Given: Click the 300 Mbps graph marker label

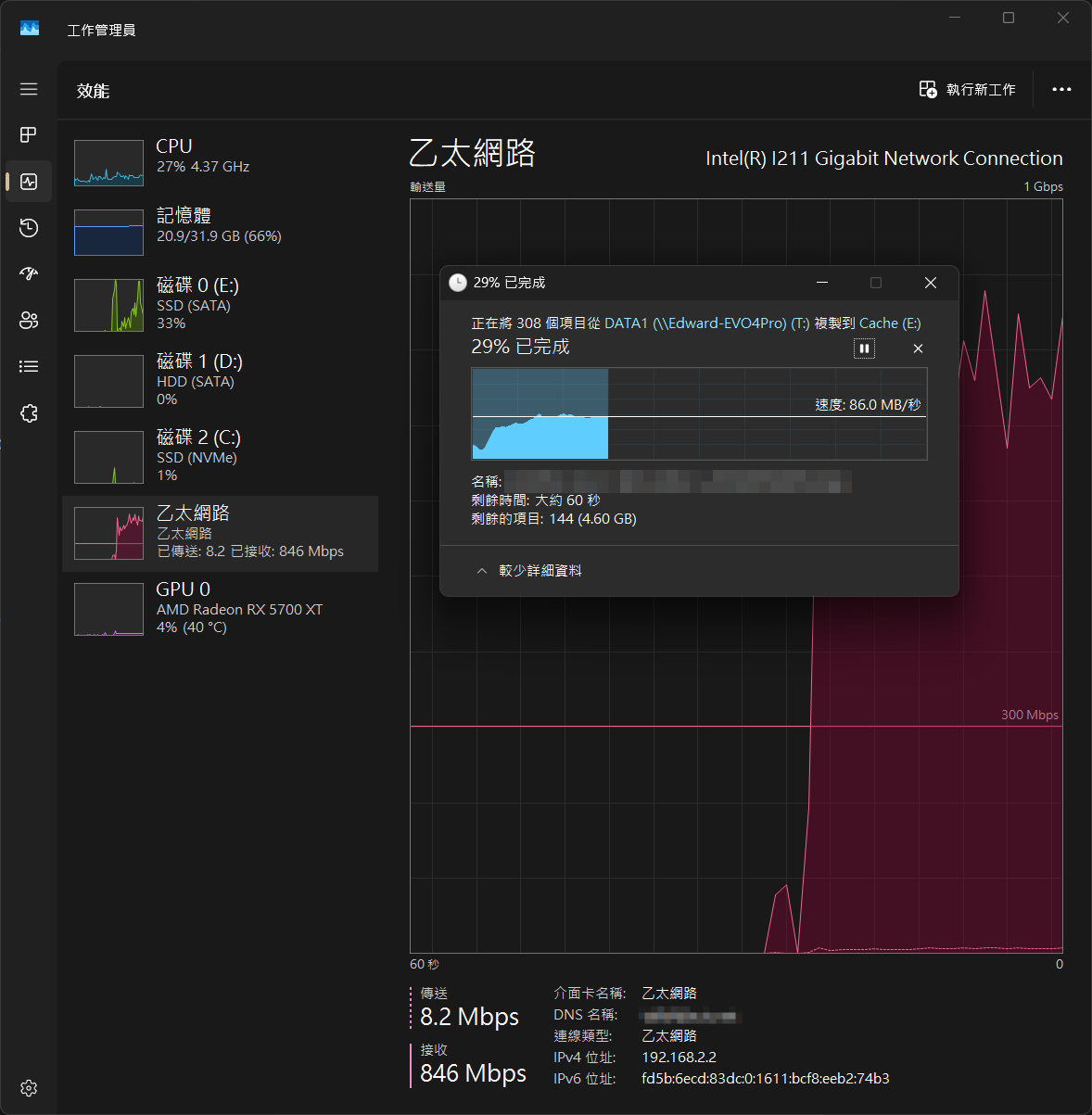Looking at the screenshot, I should point(1029,715).
